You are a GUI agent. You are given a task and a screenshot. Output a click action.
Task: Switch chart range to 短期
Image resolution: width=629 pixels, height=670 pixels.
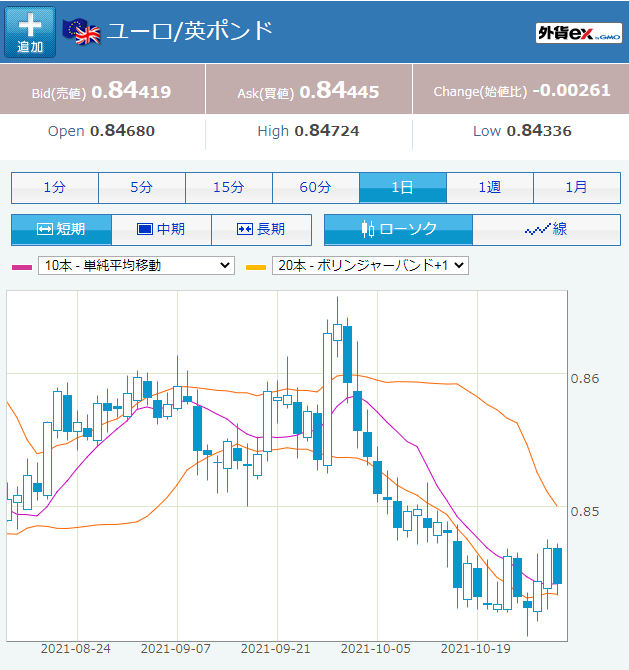62,229
